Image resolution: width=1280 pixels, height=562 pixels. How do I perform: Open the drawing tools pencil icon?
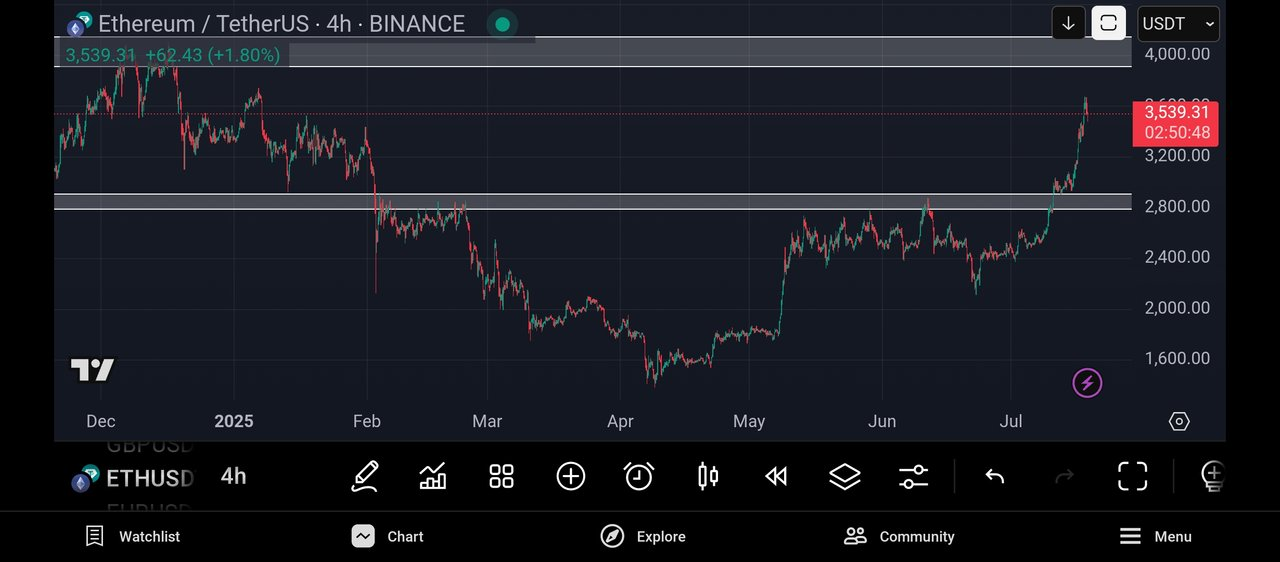[x=364, y=476]
